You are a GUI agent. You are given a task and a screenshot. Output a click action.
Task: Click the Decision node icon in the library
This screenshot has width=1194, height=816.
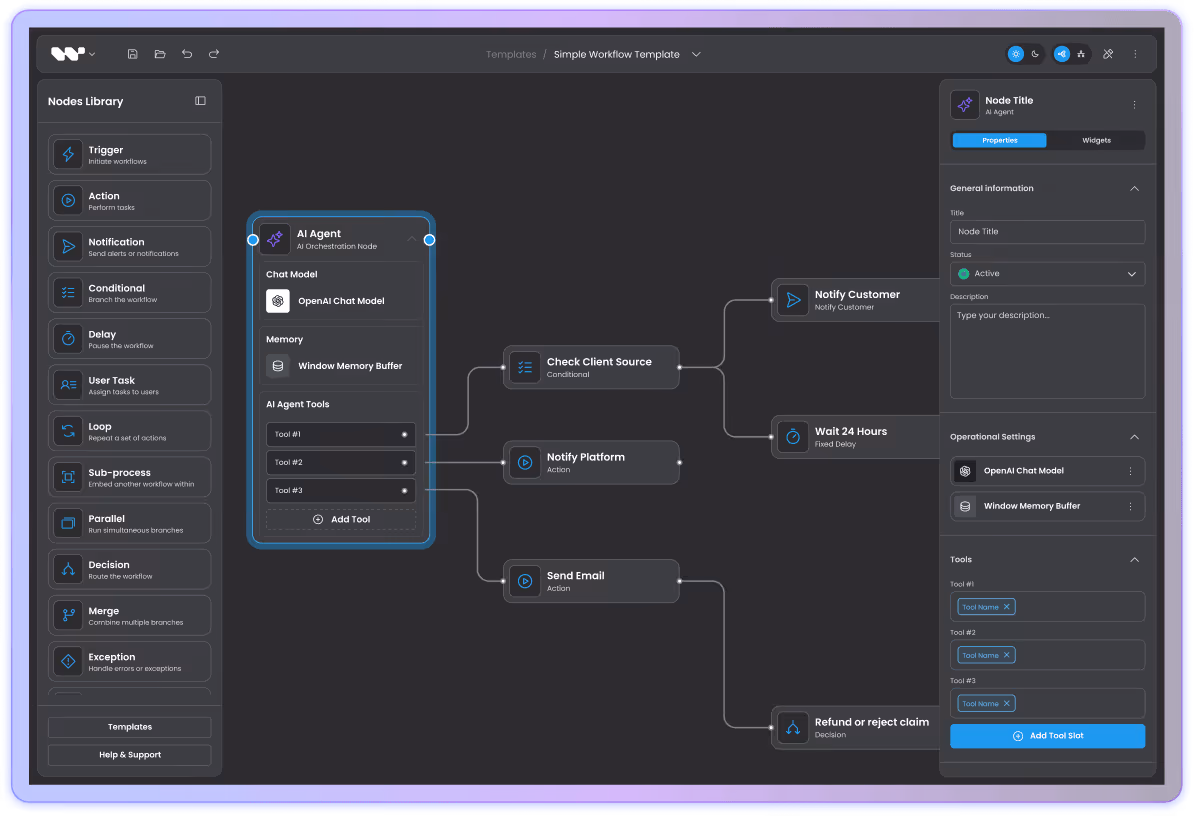click(x=68, y=568)
